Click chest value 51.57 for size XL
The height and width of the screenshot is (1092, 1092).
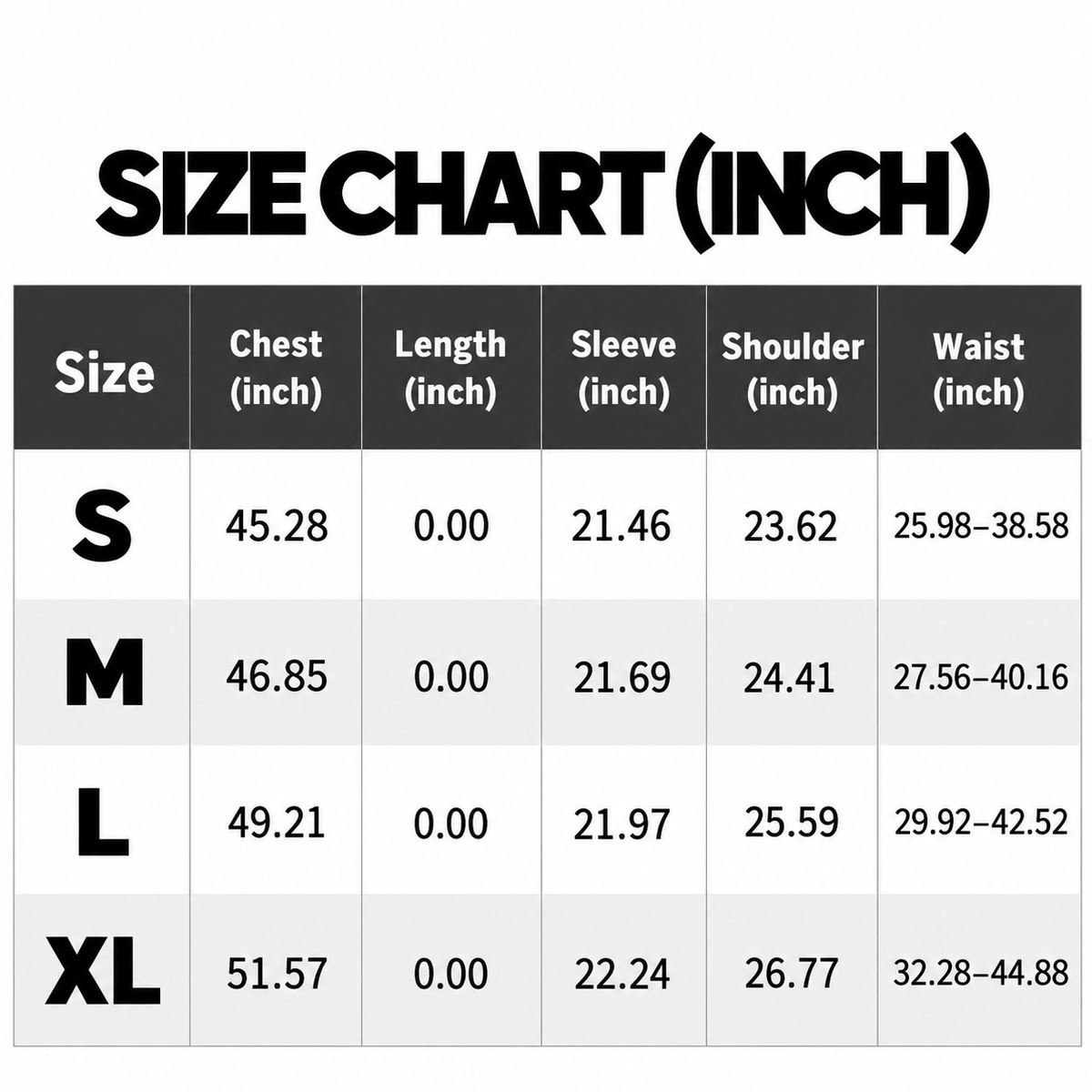(x=277, y=974)
